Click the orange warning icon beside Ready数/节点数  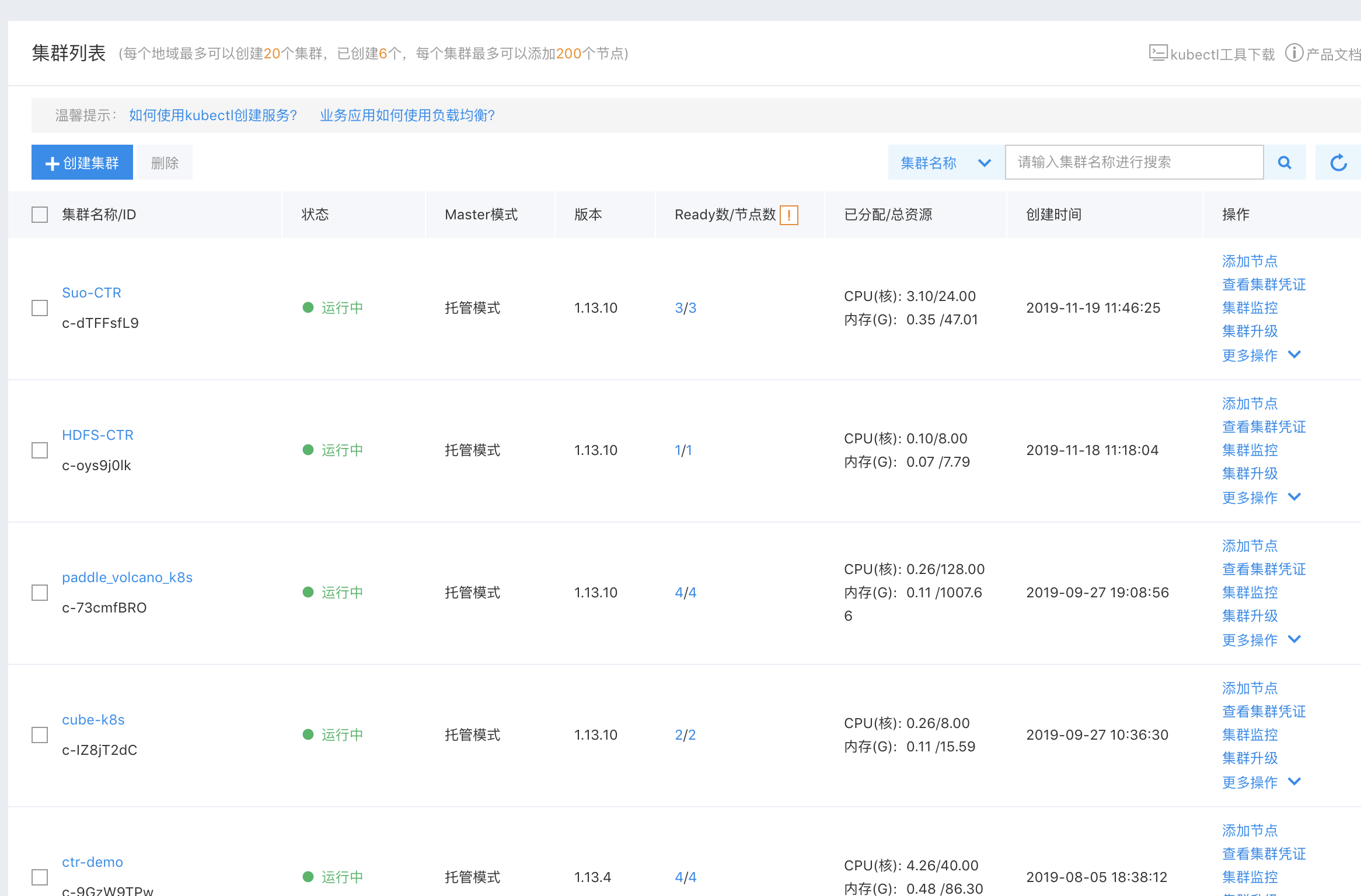[x=789, y=215]
